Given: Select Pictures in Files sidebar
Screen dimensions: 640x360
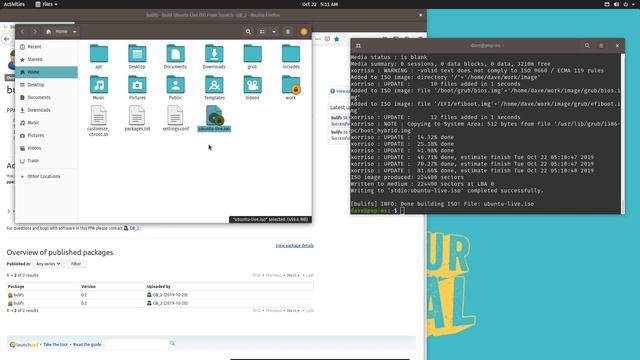Looking at the screenshot, I should (x=46, y=136).
